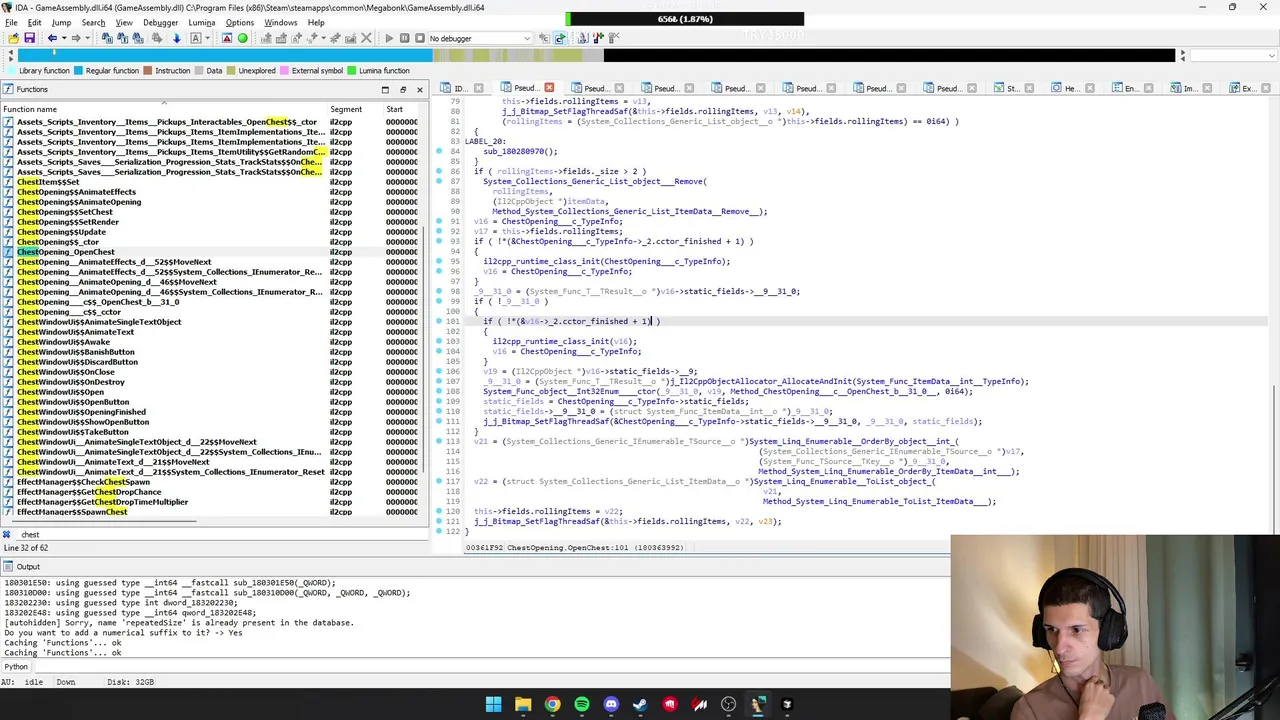Open the 'No debugger' selection dropdown

(481, 38)
